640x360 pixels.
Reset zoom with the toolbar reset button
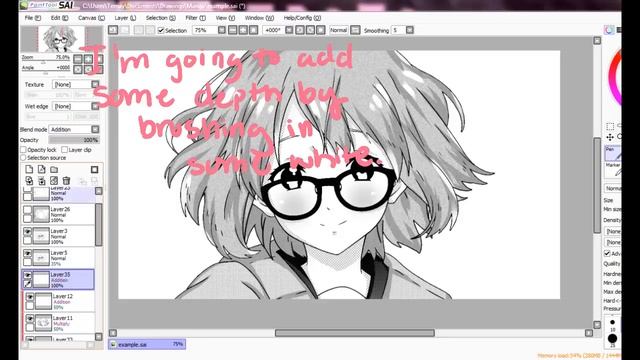coord(253,30)
